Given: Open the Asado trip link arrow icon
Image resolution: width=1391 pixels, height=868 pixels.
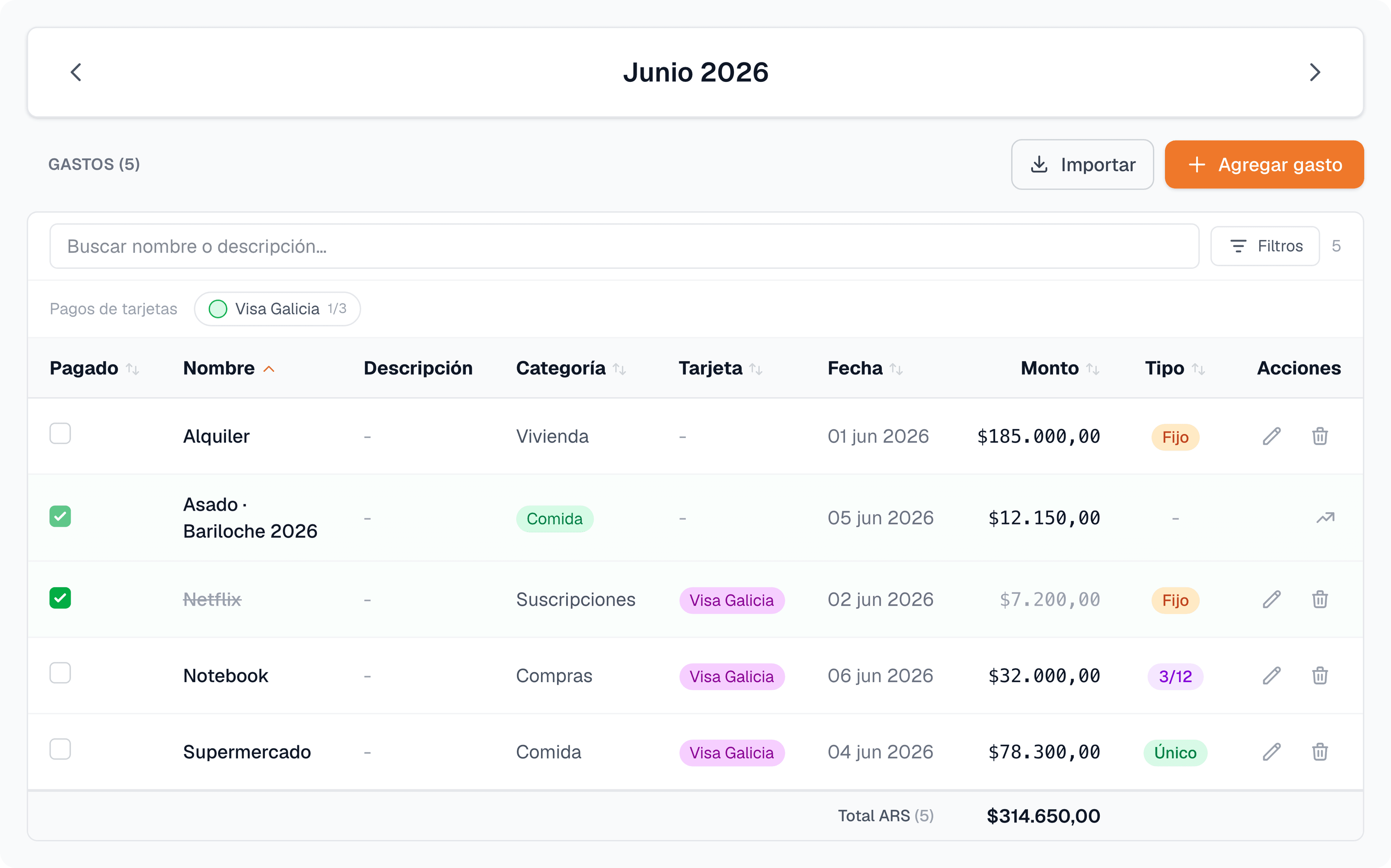Looking at the screenshot, I should click(1325, 518).
